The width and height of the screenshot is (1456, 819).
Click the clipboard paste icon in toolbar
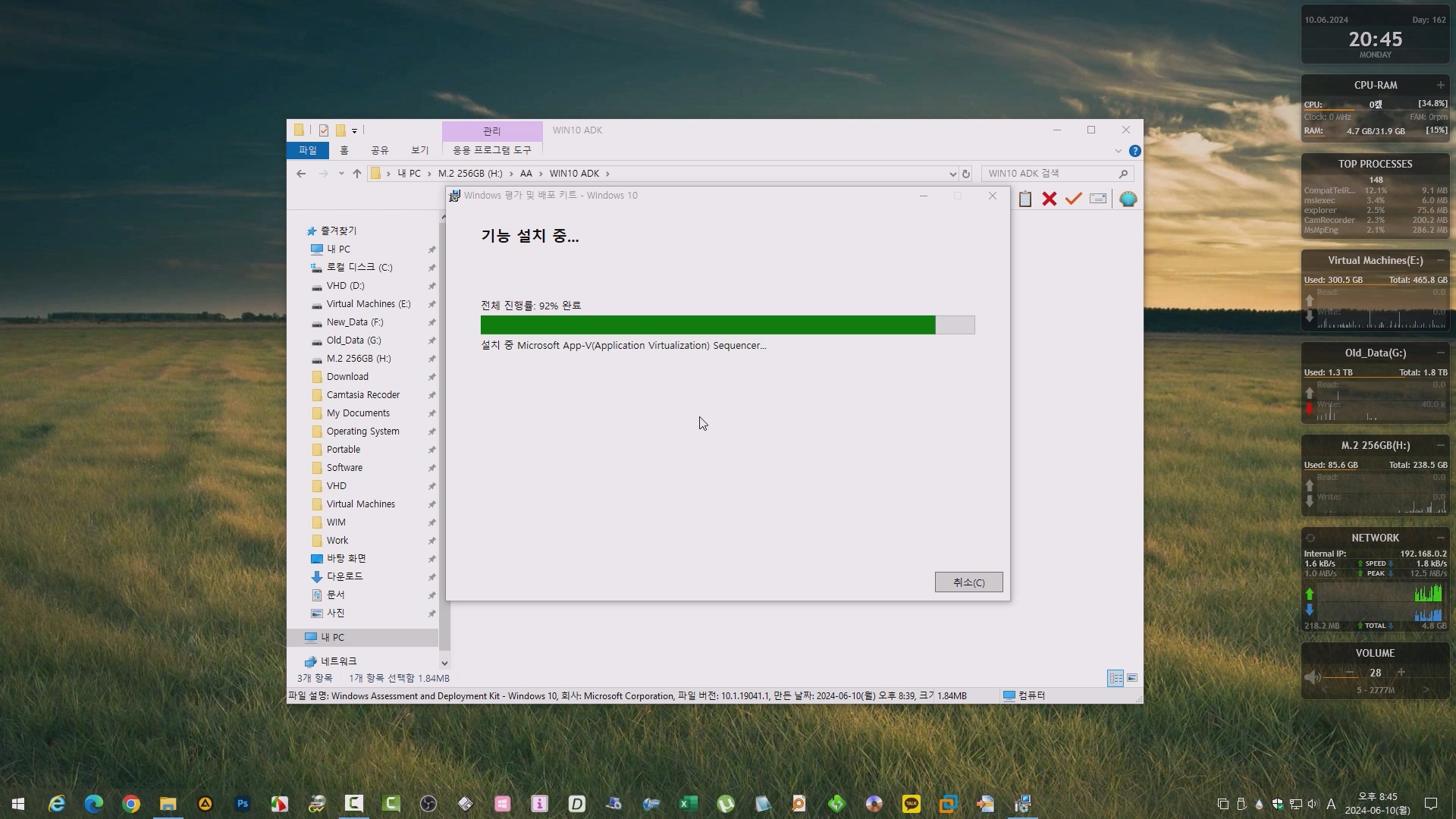pos(1025,199)
